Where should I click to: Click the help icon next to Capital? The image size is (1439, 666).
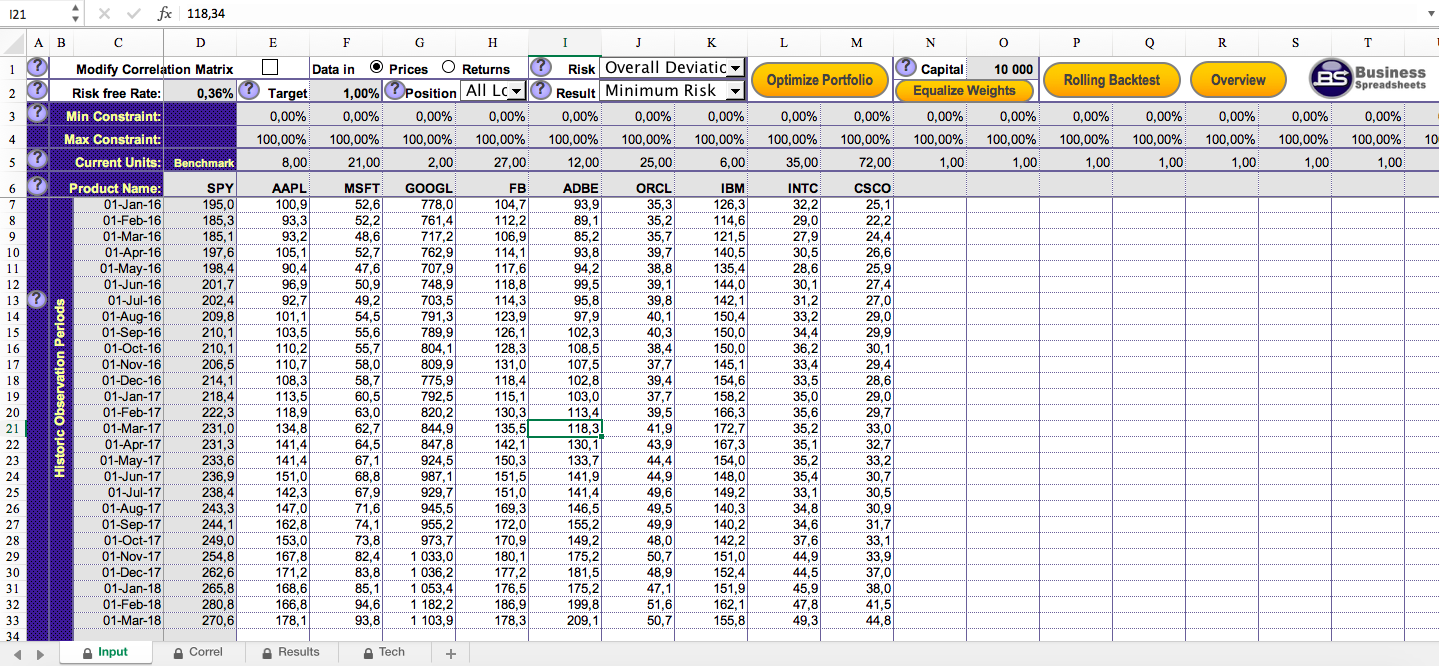pos(906,67)
